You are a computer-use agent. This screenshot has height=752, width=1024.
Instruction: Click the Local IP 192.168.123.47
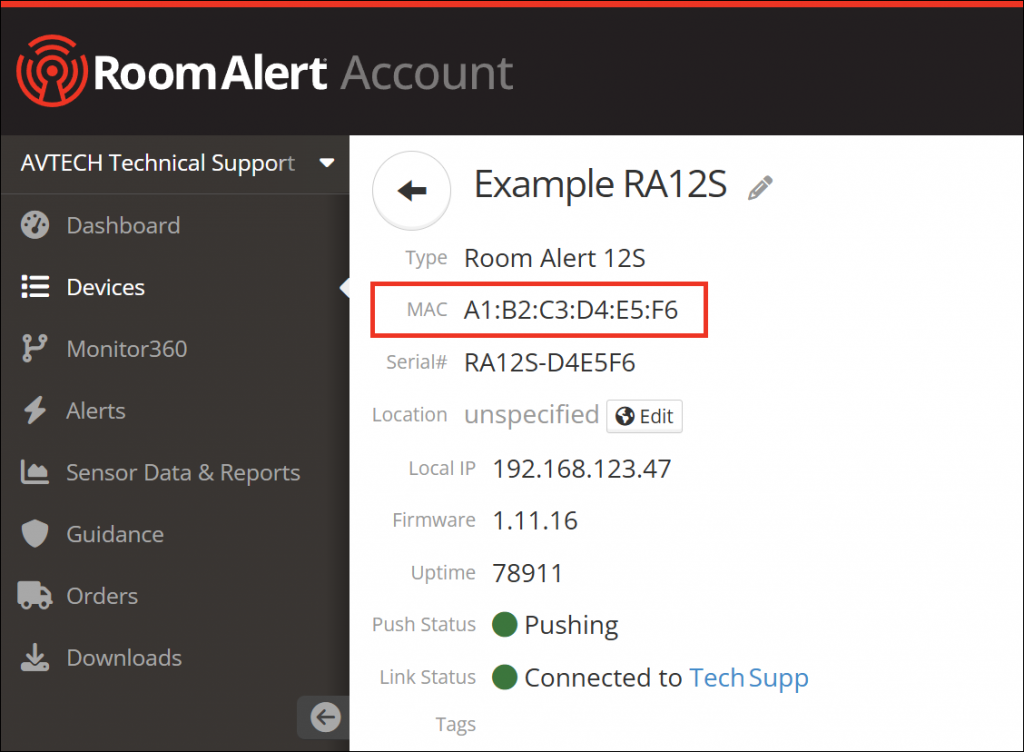pos(582,468)
